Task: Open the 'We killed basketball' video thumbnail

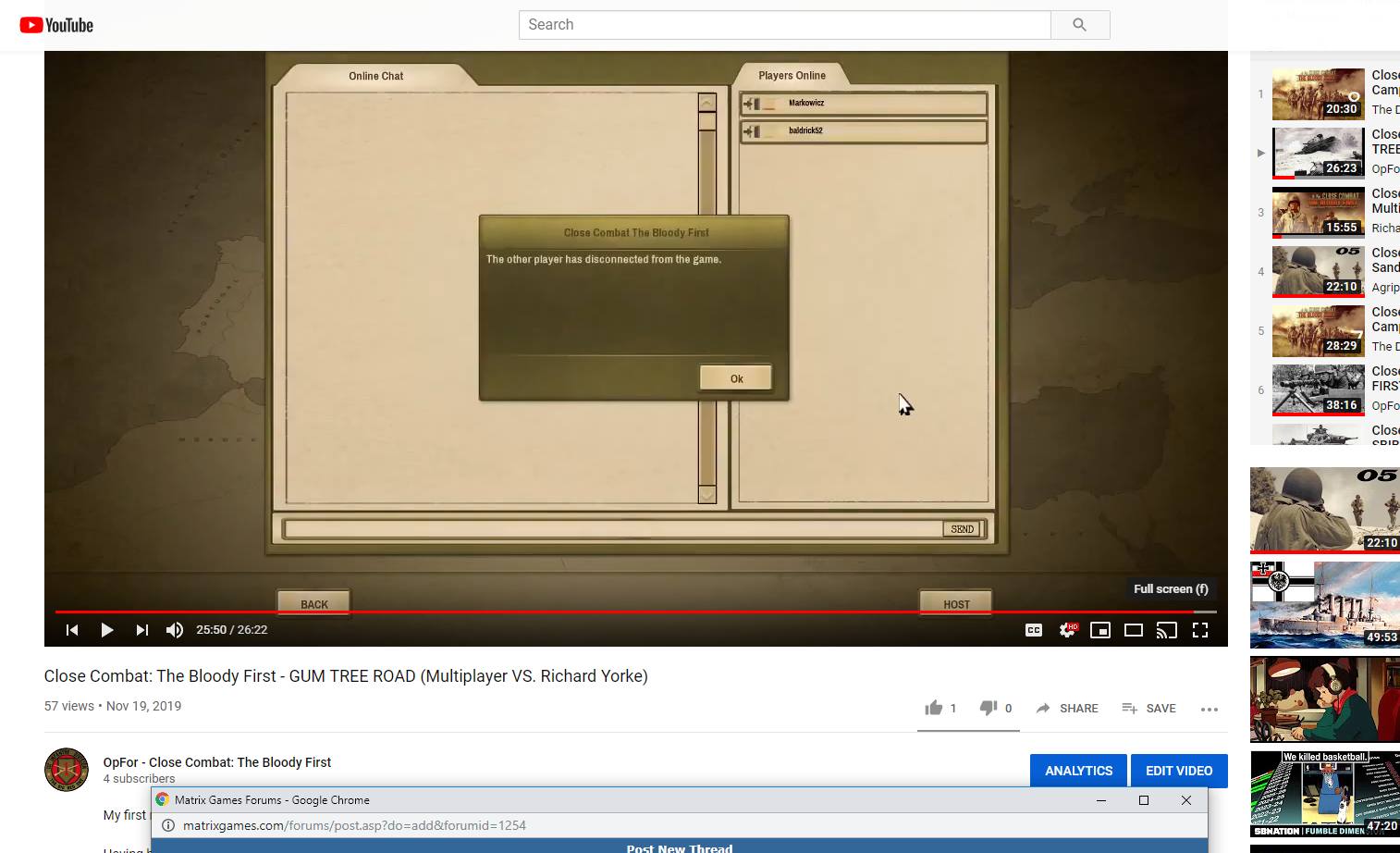Action: tap(1325, 794)
